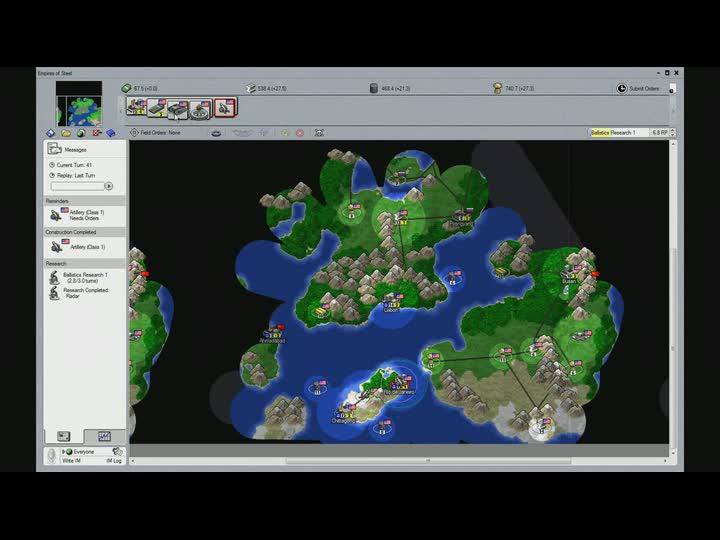
Task: Select the first unit card with yellow number
Action: pyautogui.click(x=136, y=107)
